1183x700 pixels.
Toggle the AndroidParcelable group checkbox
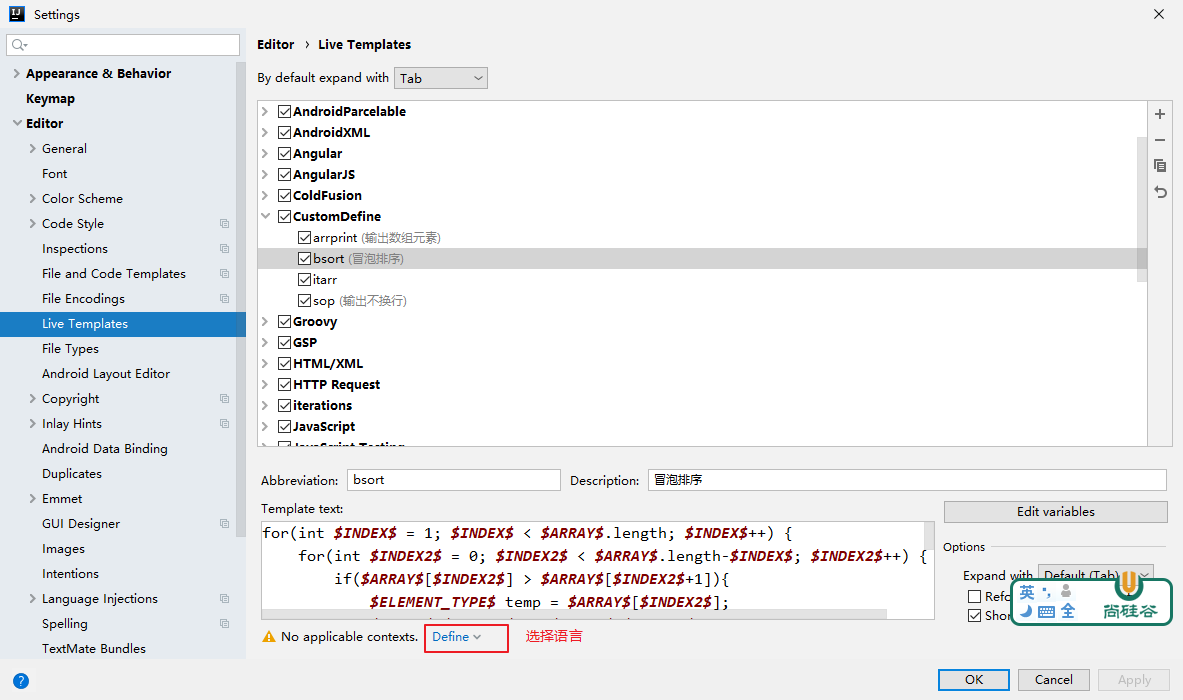285,112
